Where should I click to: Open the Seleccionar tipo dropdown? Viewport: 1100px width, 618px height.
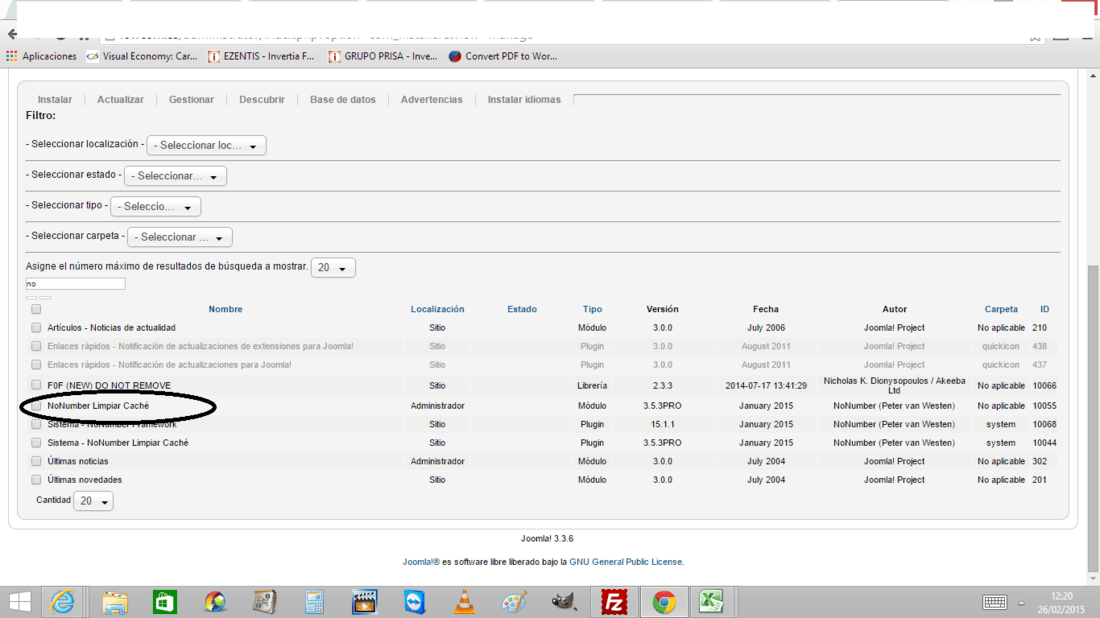tap(156, 206)
